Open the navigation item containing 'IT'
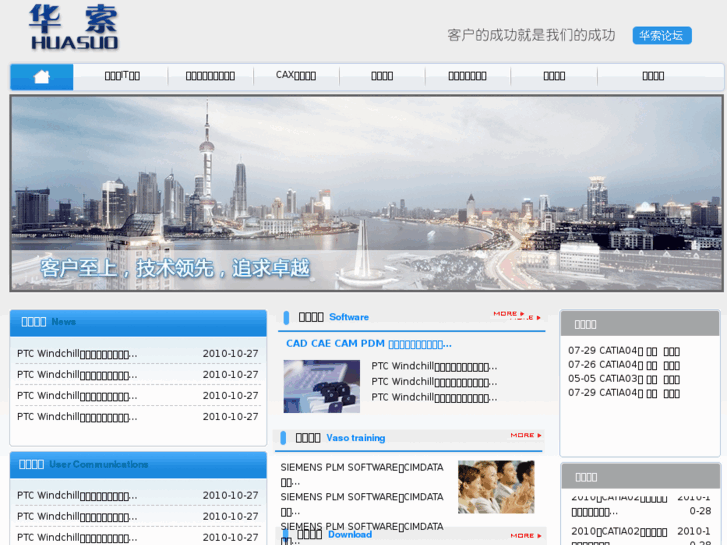 (122, 76)
